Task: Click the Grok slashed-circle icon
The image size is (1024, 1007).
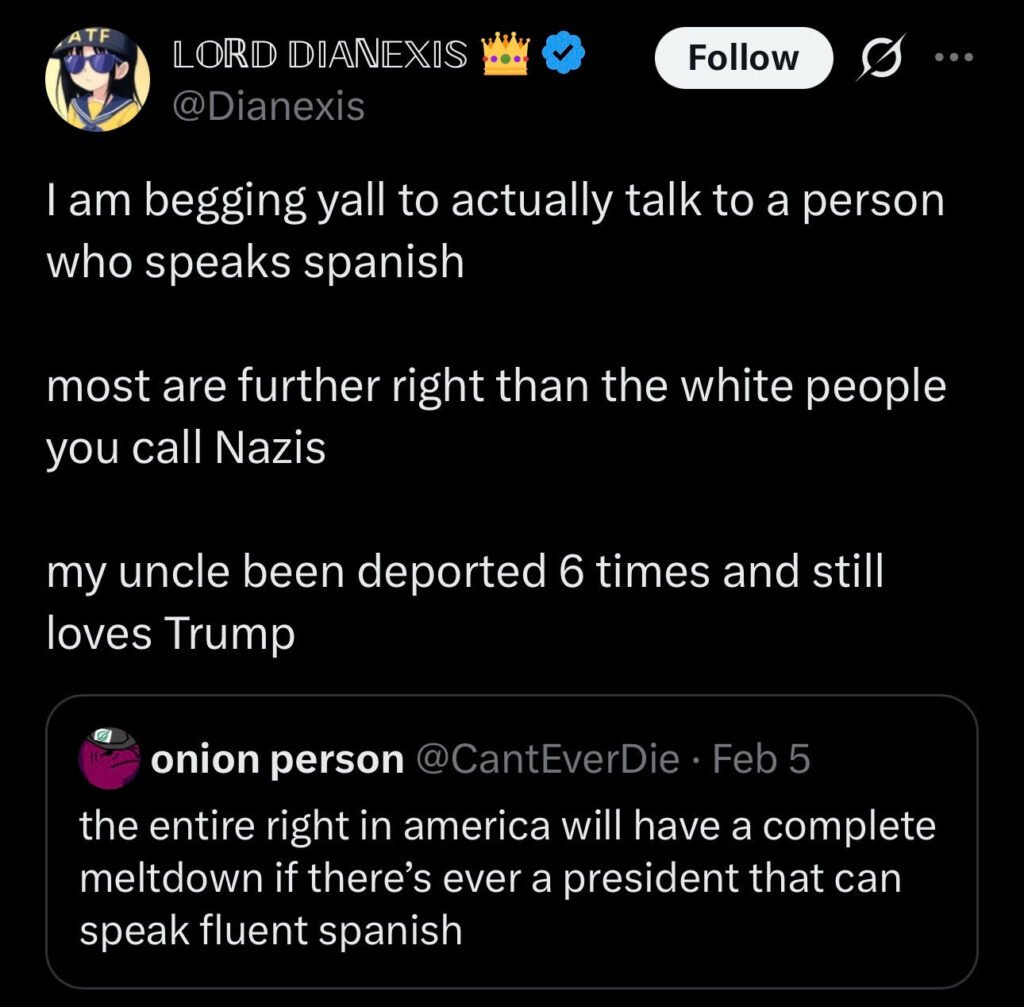Action: (880, 58)
